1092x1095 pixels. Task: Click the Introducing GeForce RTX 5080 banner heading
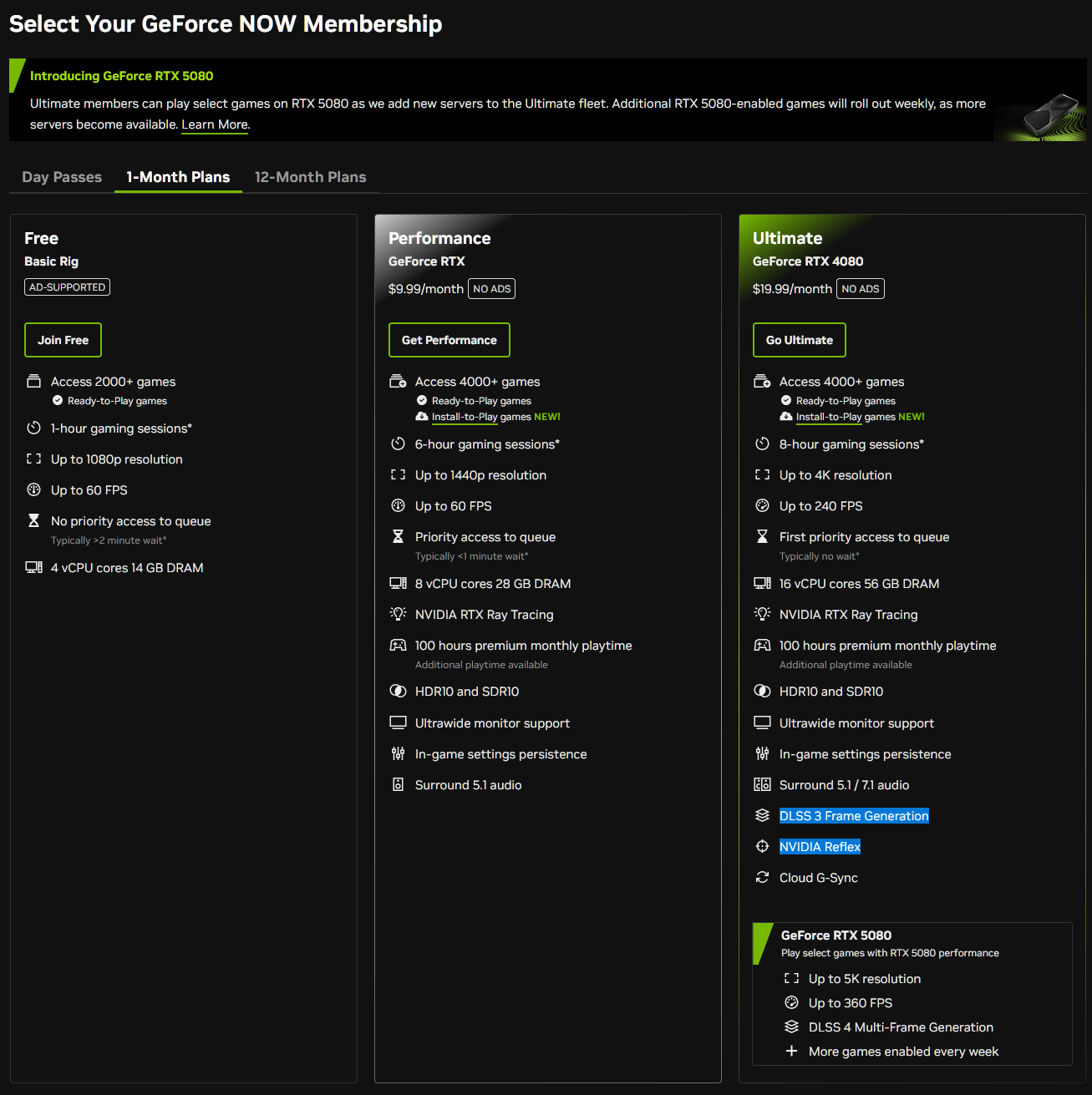[122, 76]
